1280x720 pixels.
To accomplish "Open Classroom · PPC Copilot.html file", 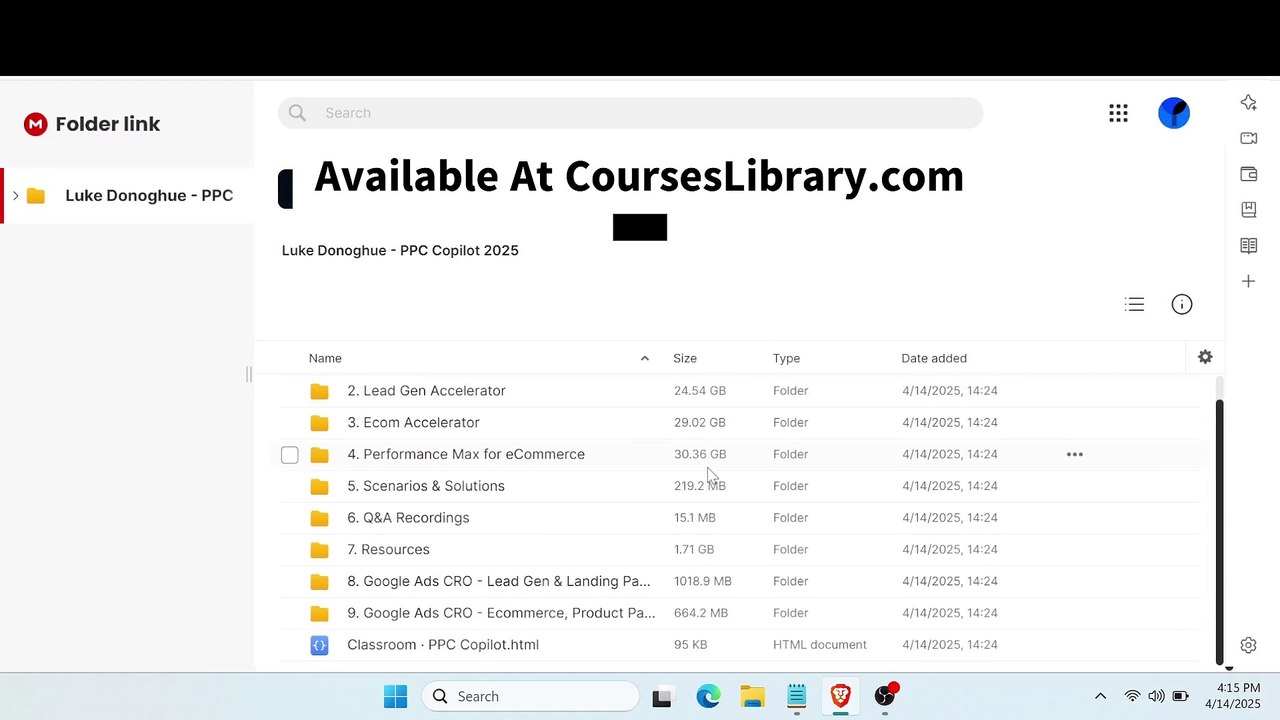I will (x=443, y=645).
